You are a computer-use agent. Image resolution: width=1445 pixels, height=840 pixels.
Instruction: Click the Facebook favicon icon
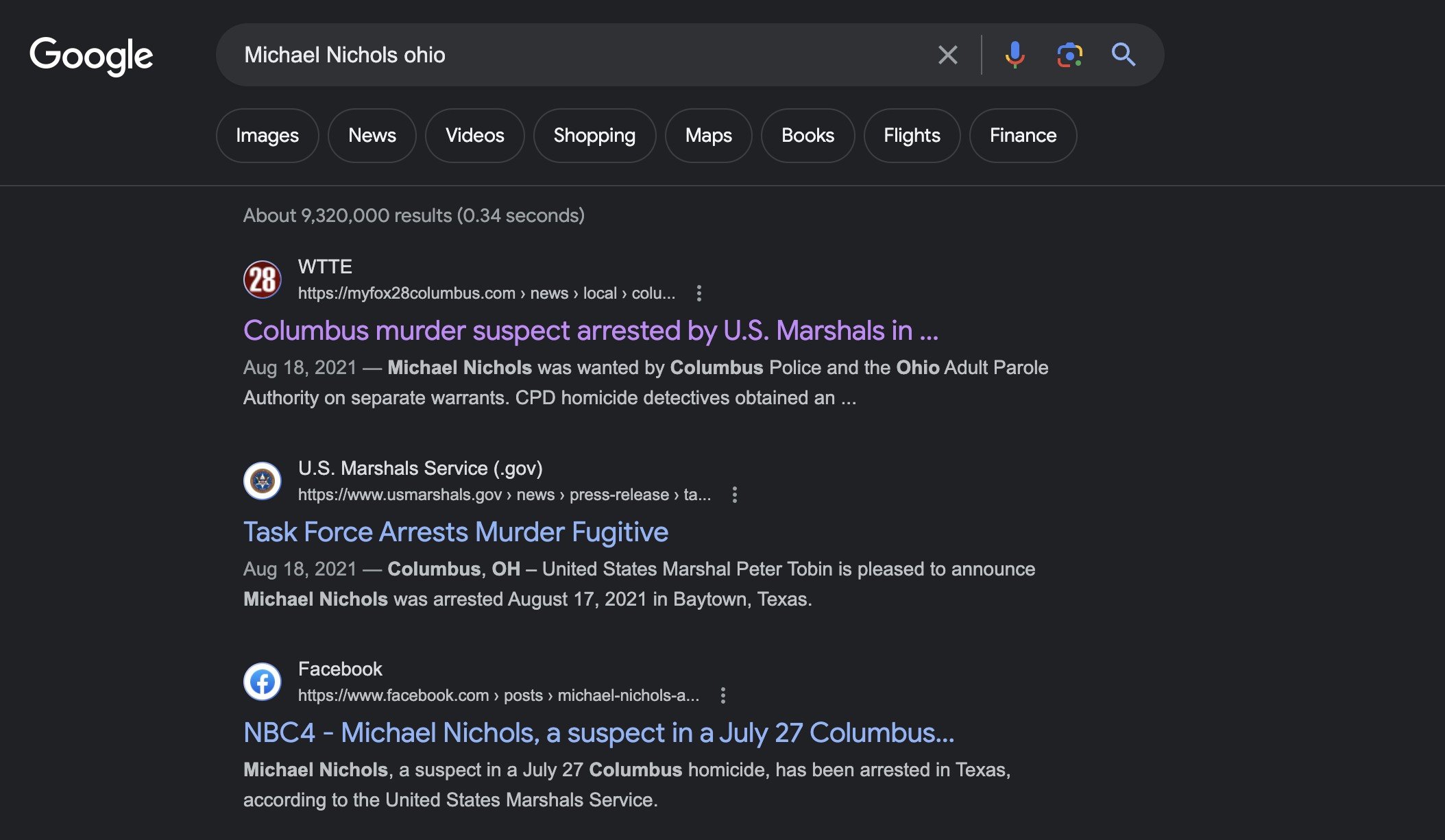(x=263, y=682)
